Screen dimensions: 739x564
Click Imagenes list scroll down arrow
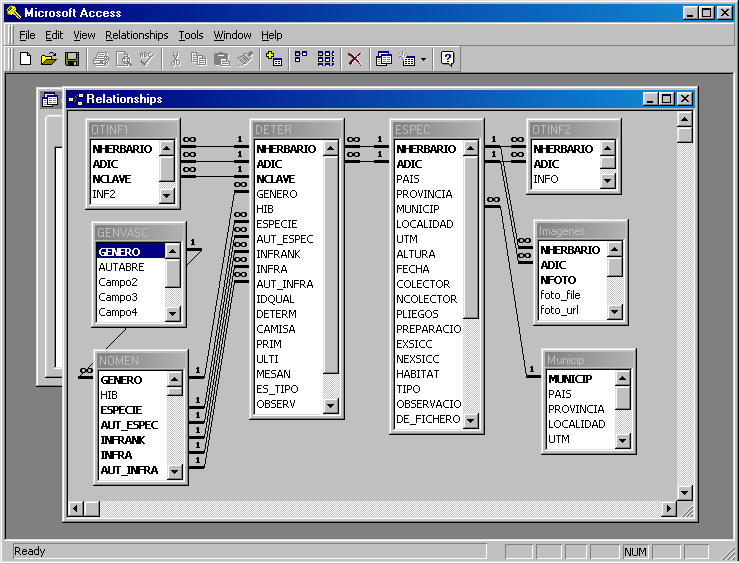(x=615, y=311)
